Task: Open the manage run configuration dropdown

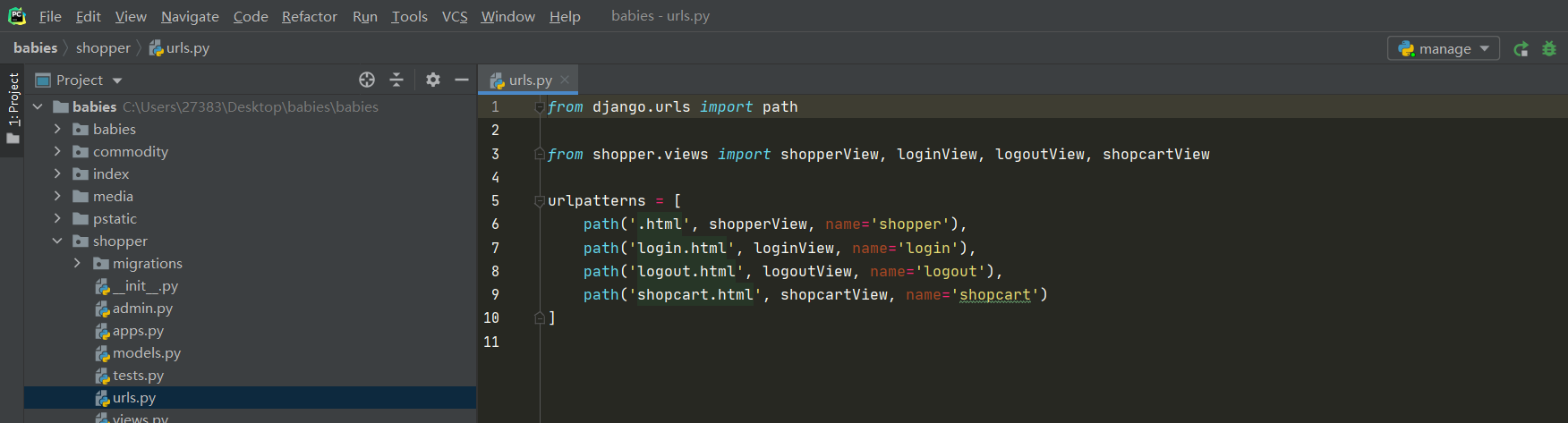Action: tap(1444, 48)
